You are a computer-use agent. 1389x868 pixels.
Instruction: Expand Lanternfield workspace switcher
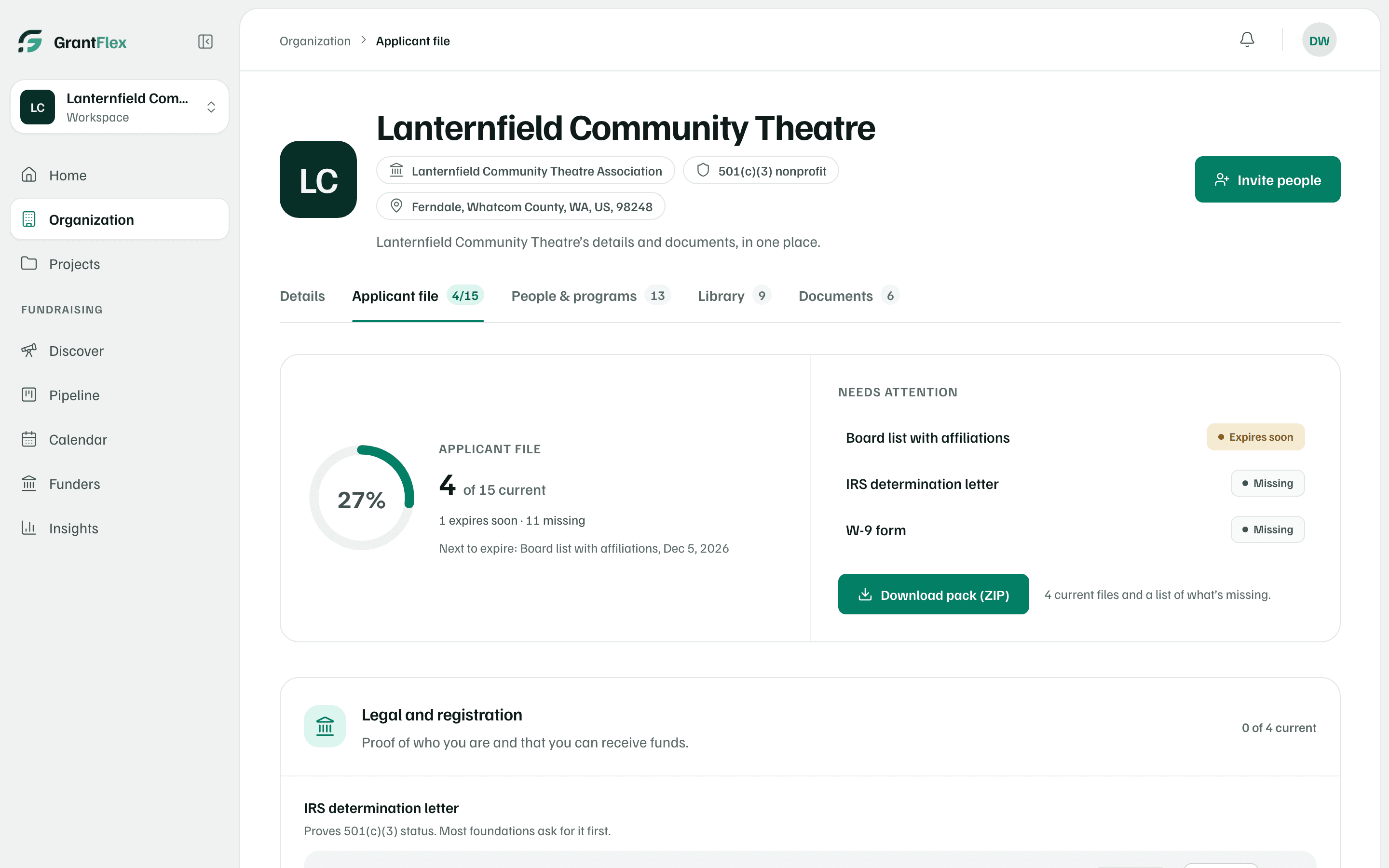[x=120, y=107]
